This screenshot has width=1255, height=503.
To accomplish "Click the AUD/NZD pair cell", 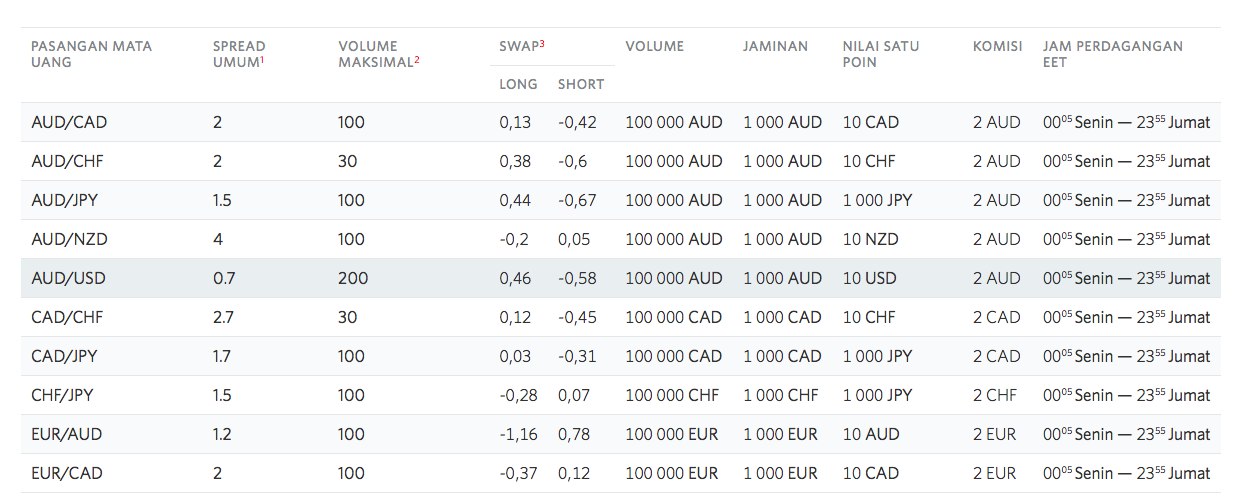I will tap(69, 239).
